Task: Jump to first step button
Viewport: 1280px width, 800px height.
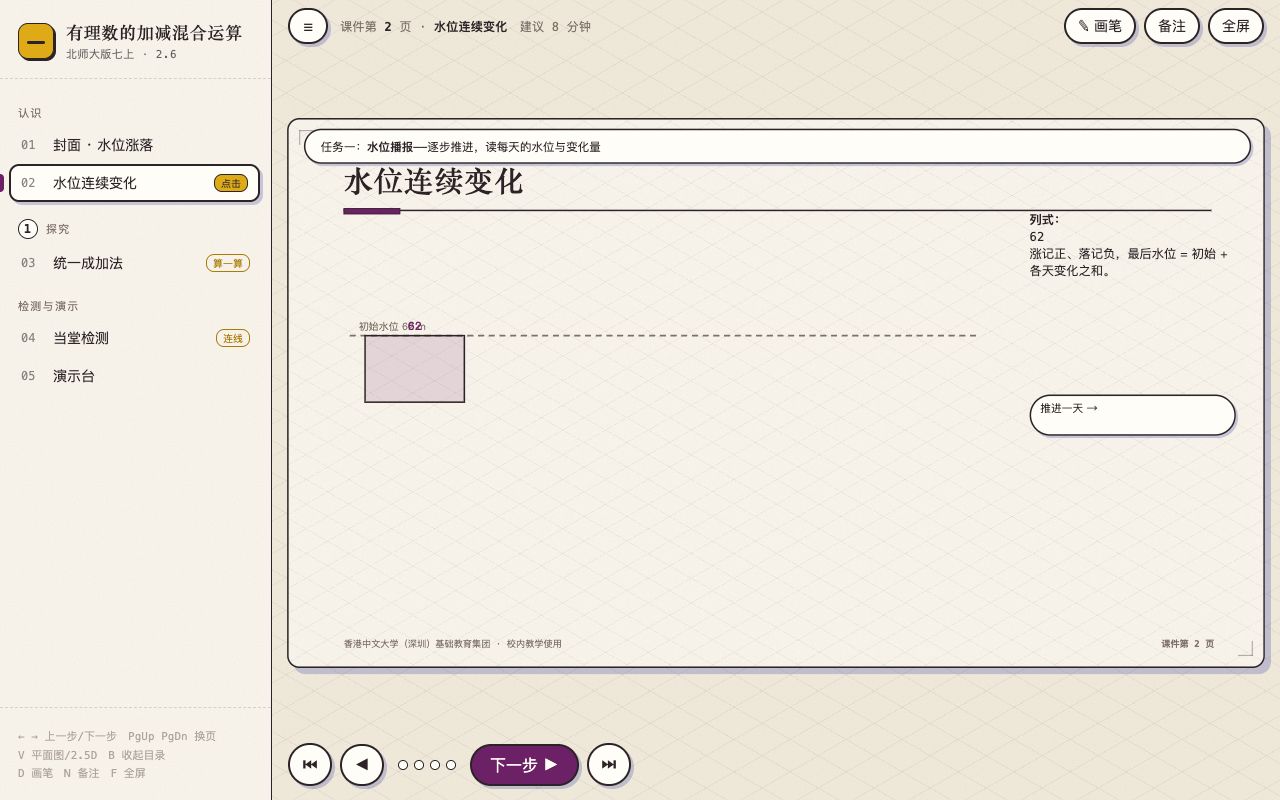Action: [310, 765]
